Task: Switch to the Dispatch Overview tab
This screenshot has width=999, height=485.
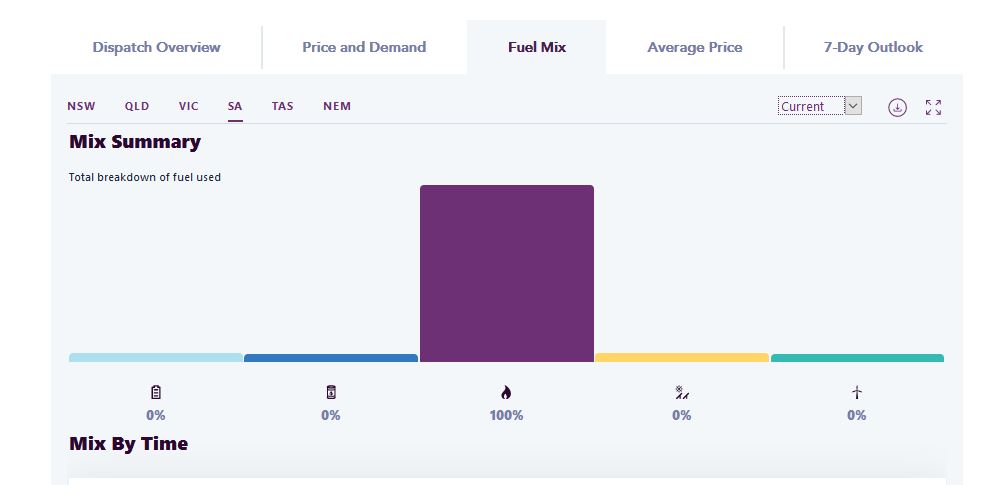Action: click(157, 47)
